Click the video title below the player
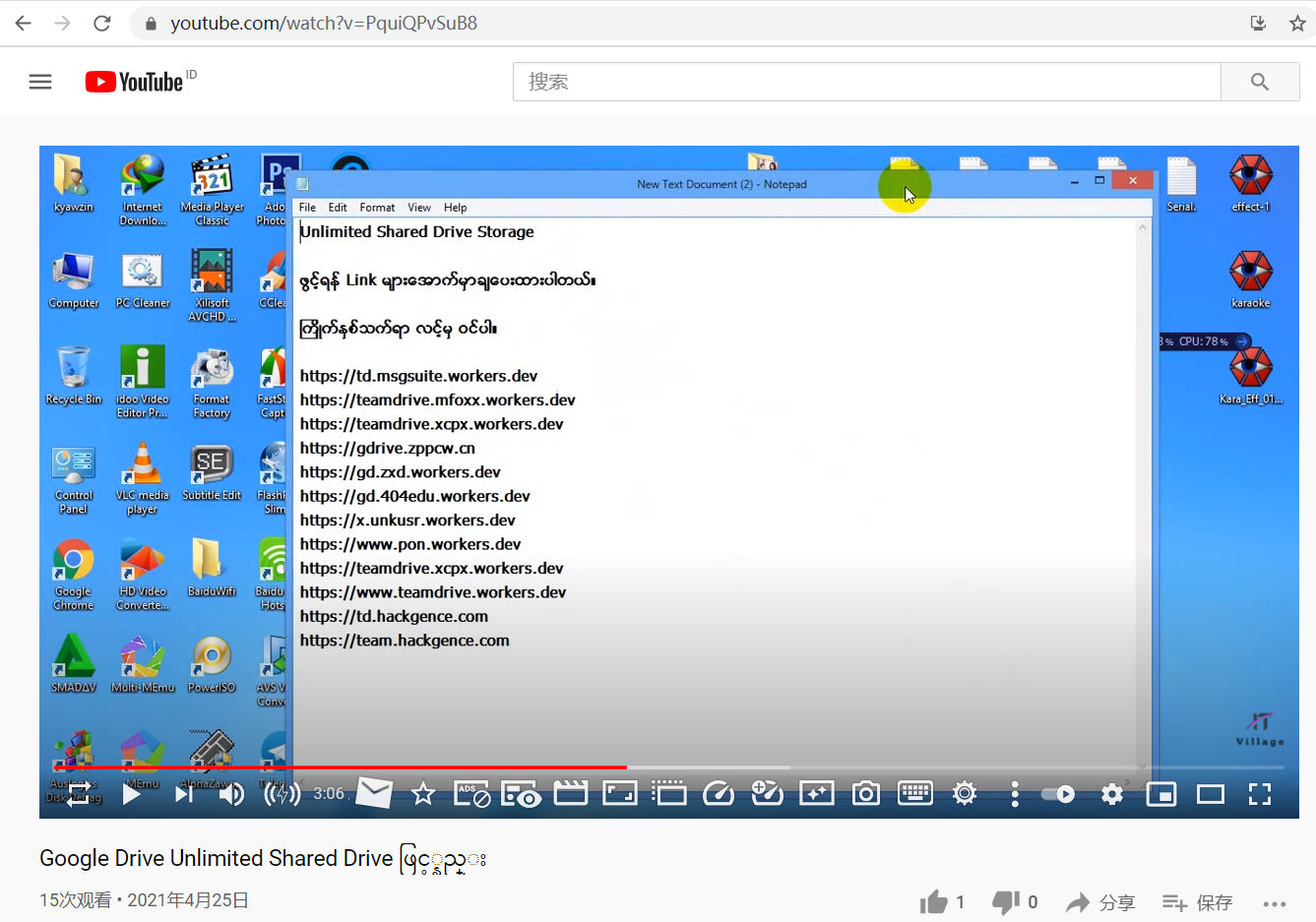1316x922 pixels. (x=263, y=859)
